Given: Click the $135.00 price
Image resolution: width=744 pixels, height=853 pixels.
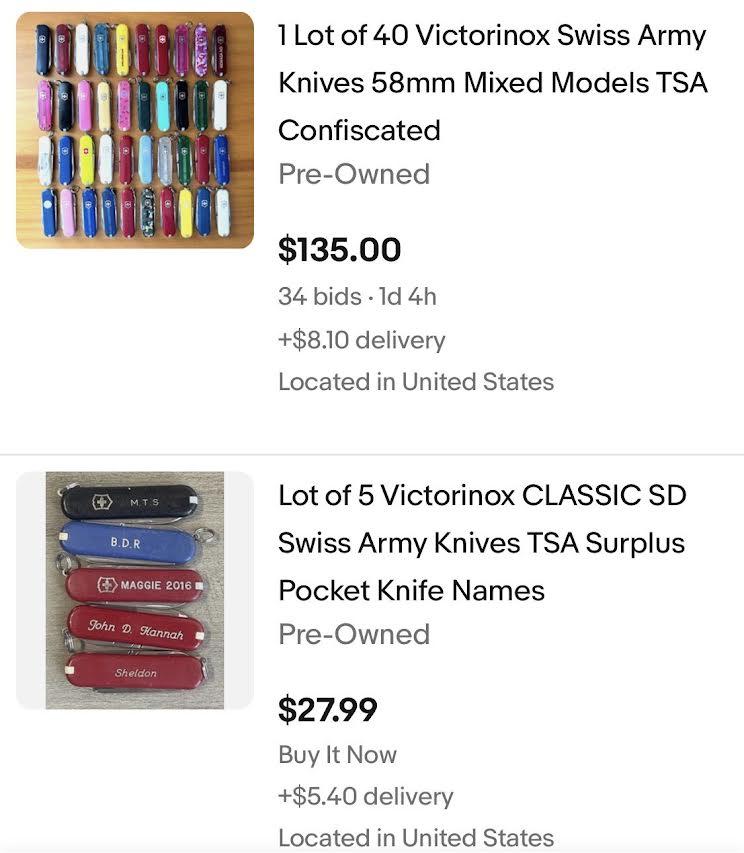Looking at the screenshot, I should click(339, 250).
